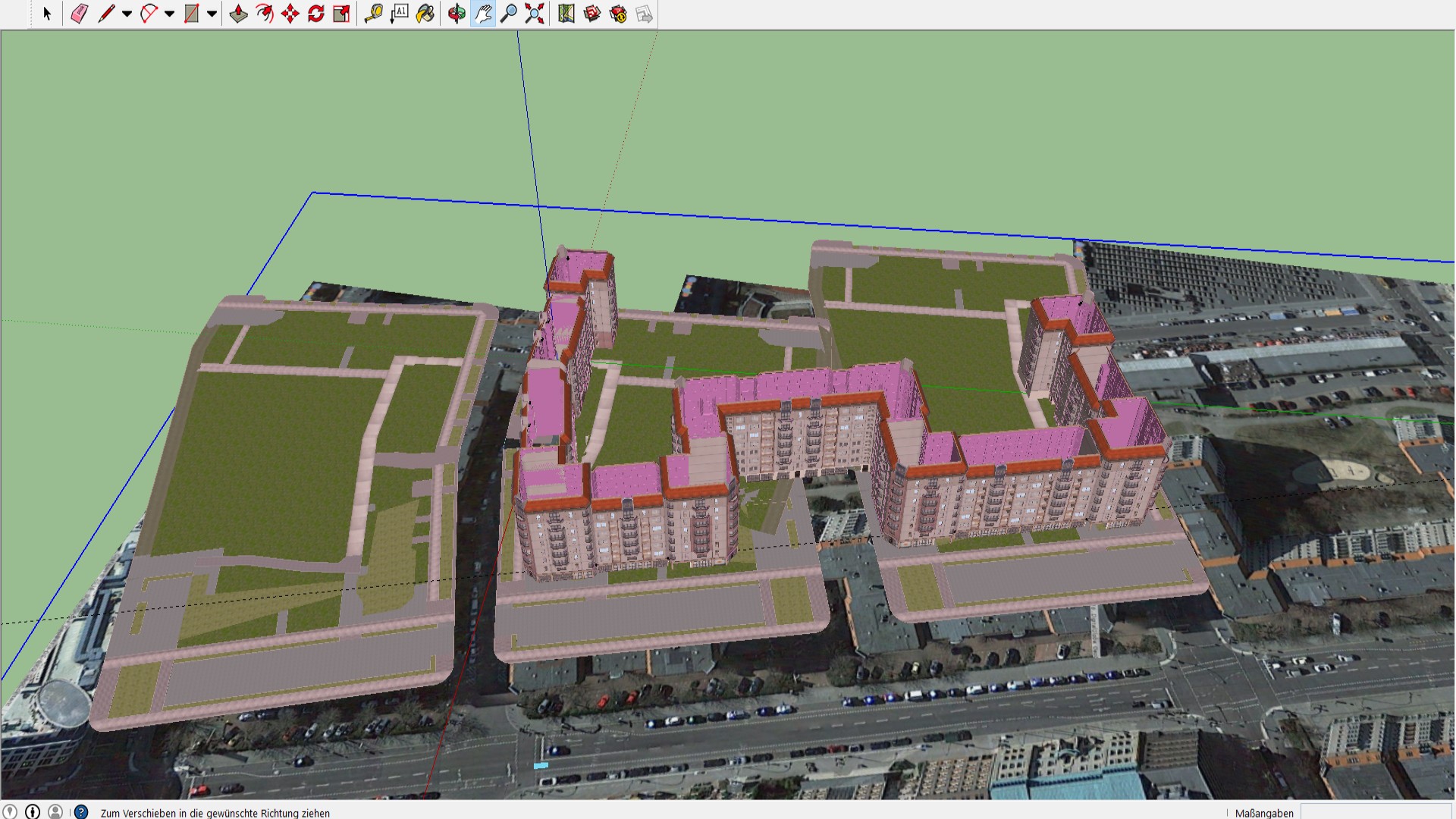Expand the Arc tool dropdown arrow

point(169,14)
